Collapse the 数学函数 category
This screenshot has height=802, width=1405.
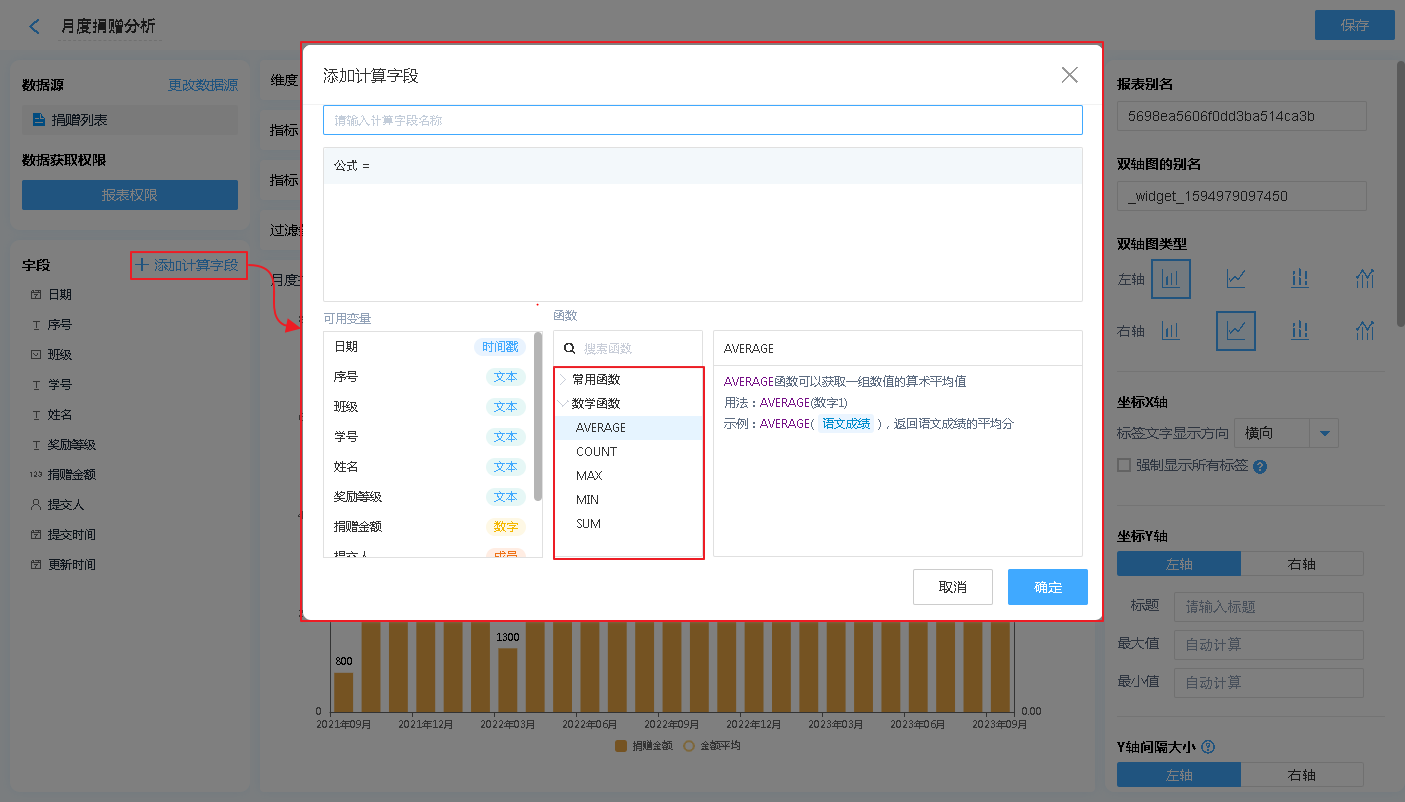[564, 404]
